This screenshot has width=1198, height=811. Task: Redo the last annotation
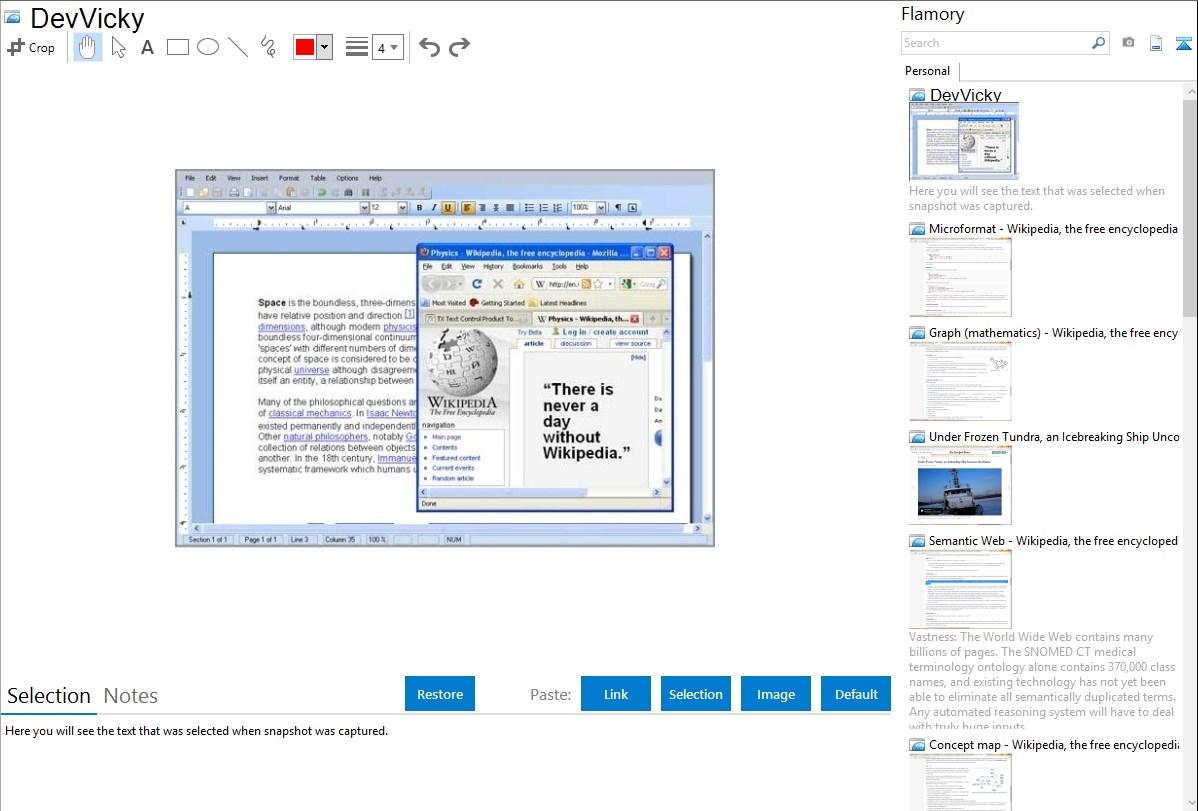coord(459,47)
